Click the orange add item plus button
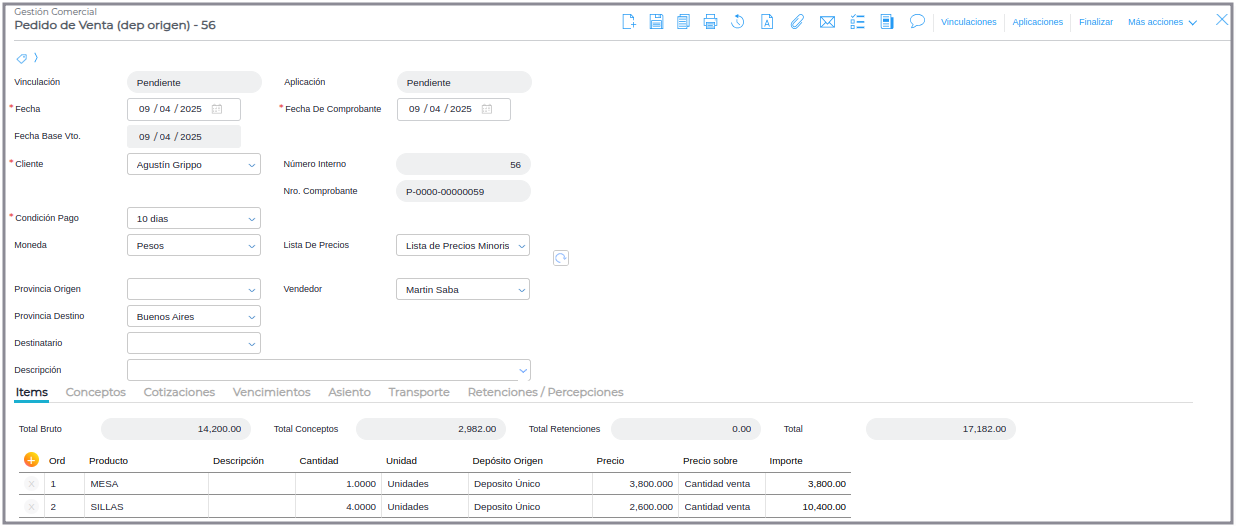Image resolution: width=1236 pixels, height=526 pixels. (31, 460)
